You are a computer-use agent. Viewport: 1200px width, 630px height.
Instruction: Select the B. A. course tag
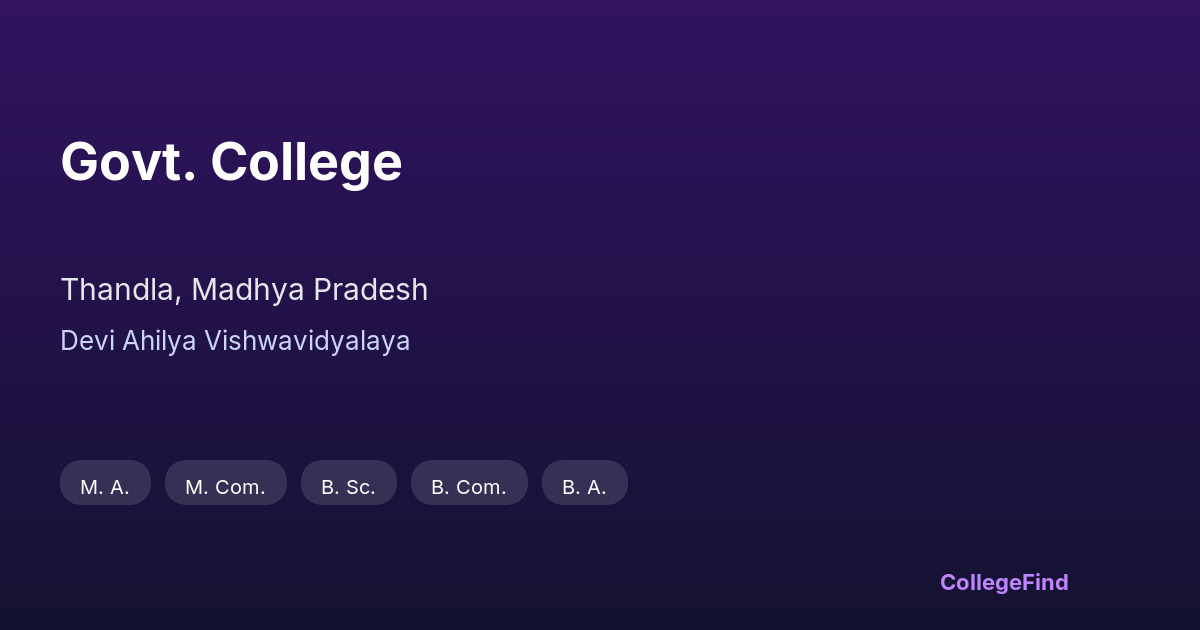584,486
